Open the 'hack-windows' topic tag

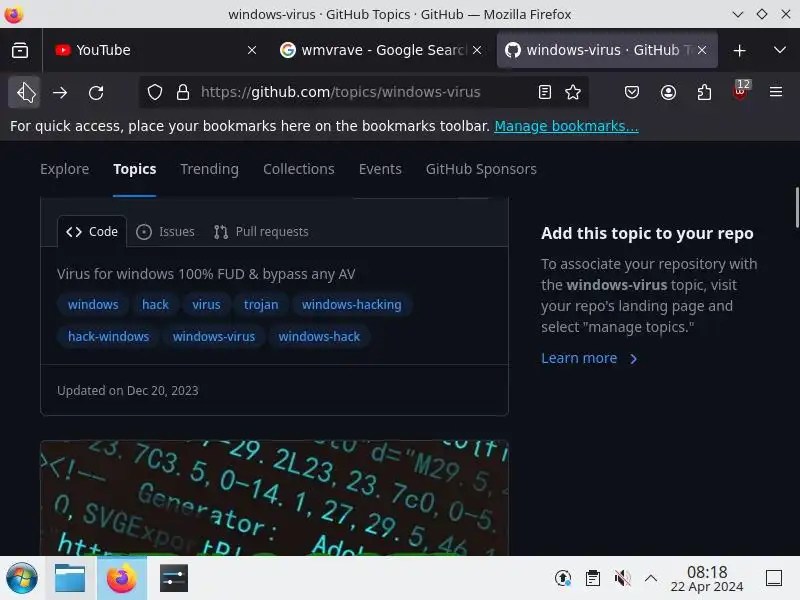(109, 337)
